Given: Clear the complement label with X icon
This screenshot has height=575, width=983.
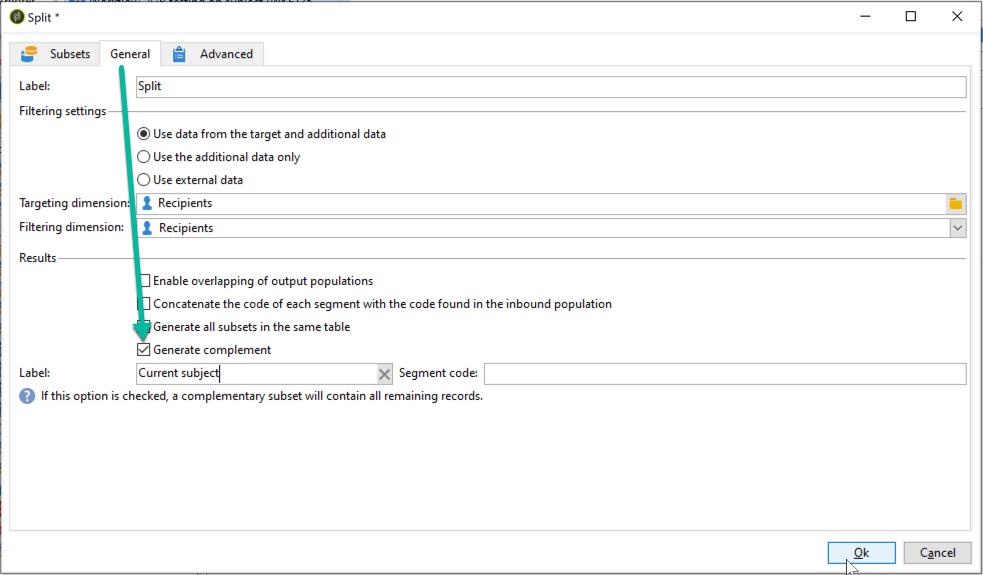Looking at the screenshot, I should point(384,374).
